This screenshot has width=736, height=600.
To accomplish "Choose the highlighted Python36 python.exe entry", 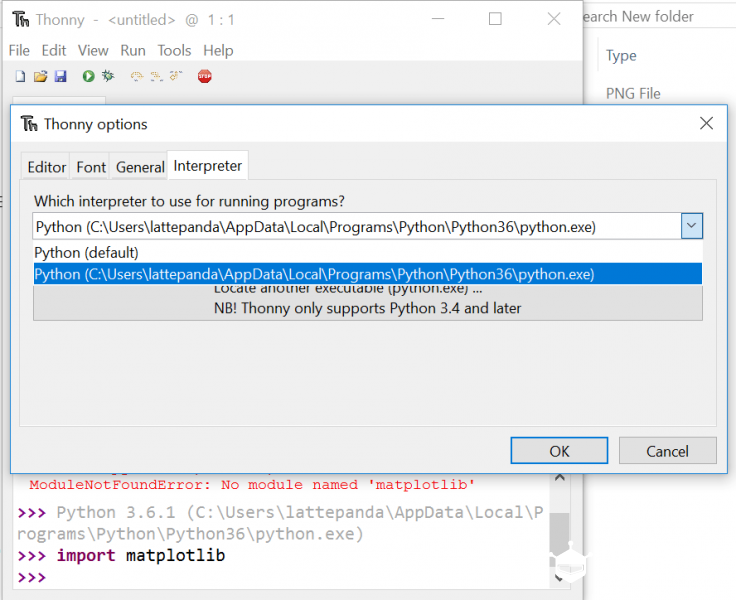I will pyautogui.click(x=368, y=274).
